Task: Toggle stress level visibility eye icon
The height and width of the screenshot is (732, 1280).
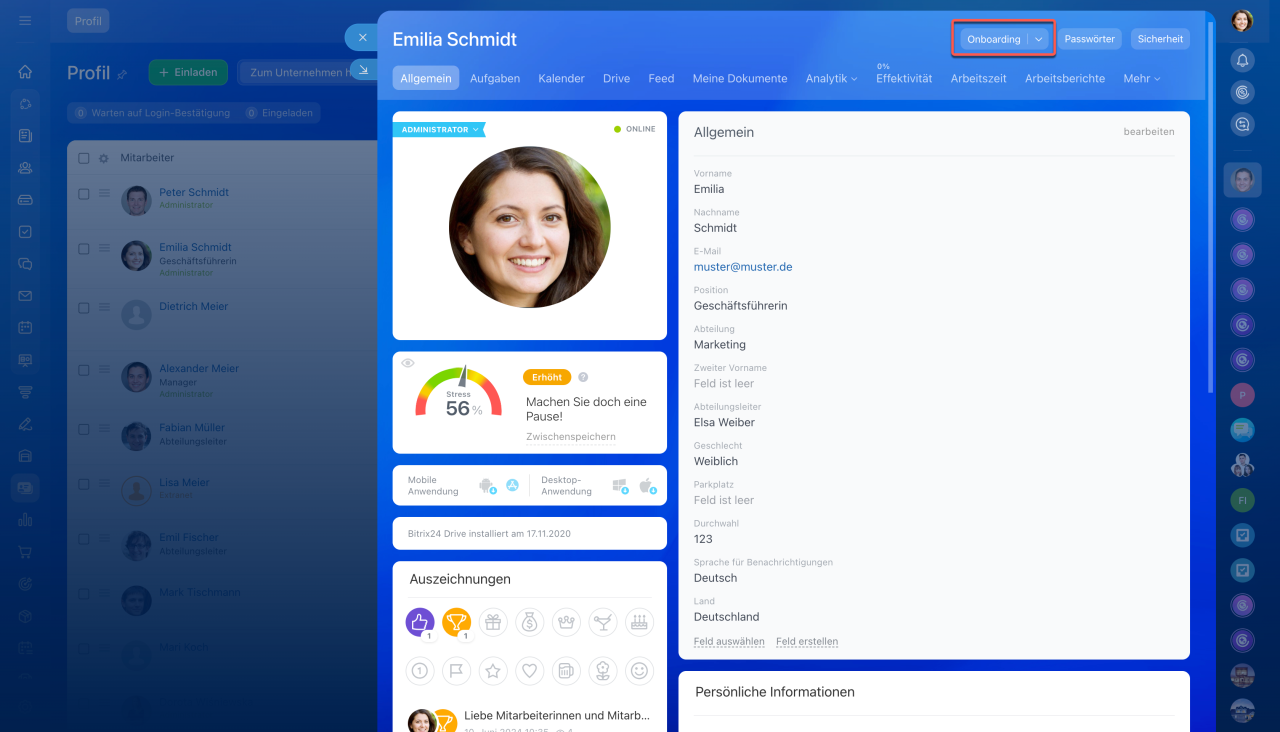Action: click(408, 363)
